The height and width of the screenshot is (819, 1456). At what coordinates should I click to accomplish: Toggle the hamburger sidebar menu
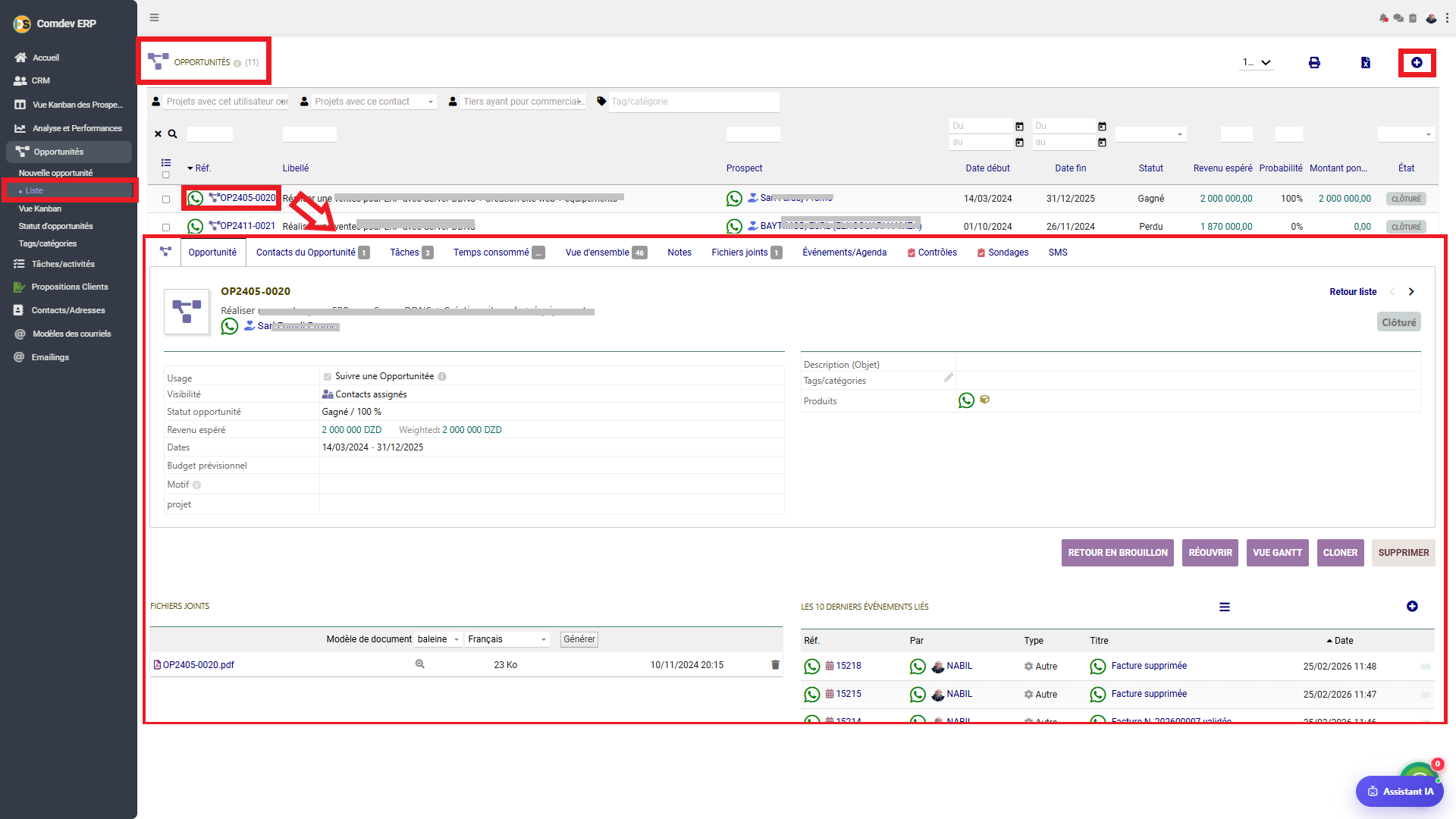[x=154, y=17]
